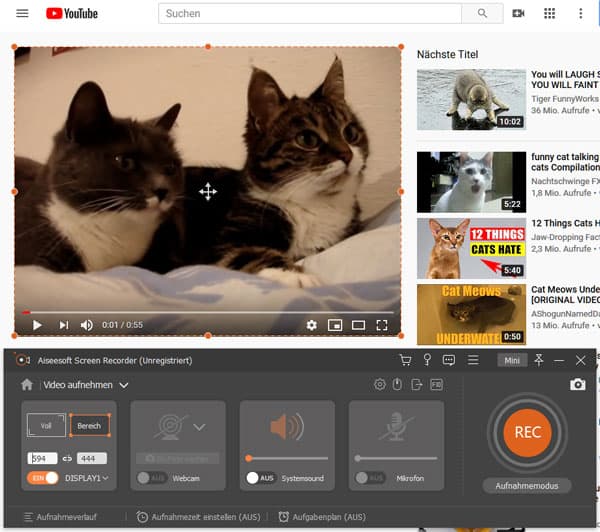Screen dimensions: 600x532
Task: Pin the recorder window on top
Action: pyautogui.click(x=538, y=360)
